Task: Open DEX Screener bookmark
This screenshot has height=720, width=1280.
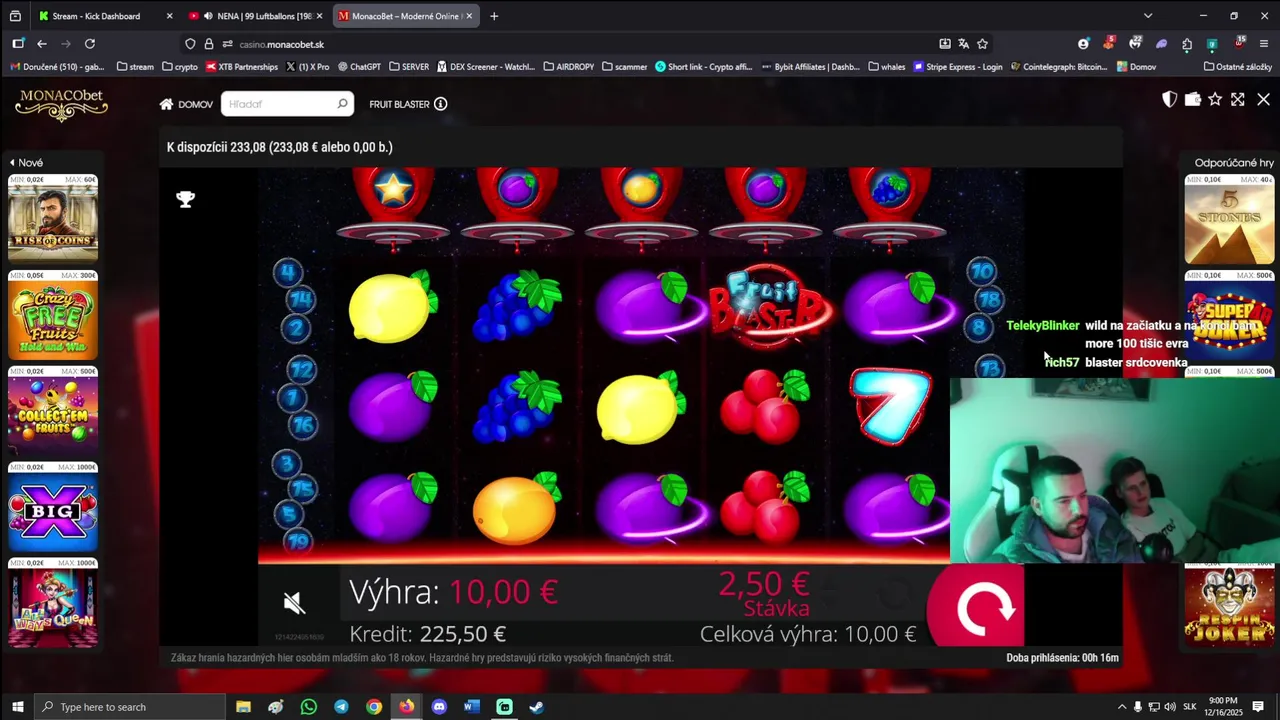Action: click(x=486, y=67)
